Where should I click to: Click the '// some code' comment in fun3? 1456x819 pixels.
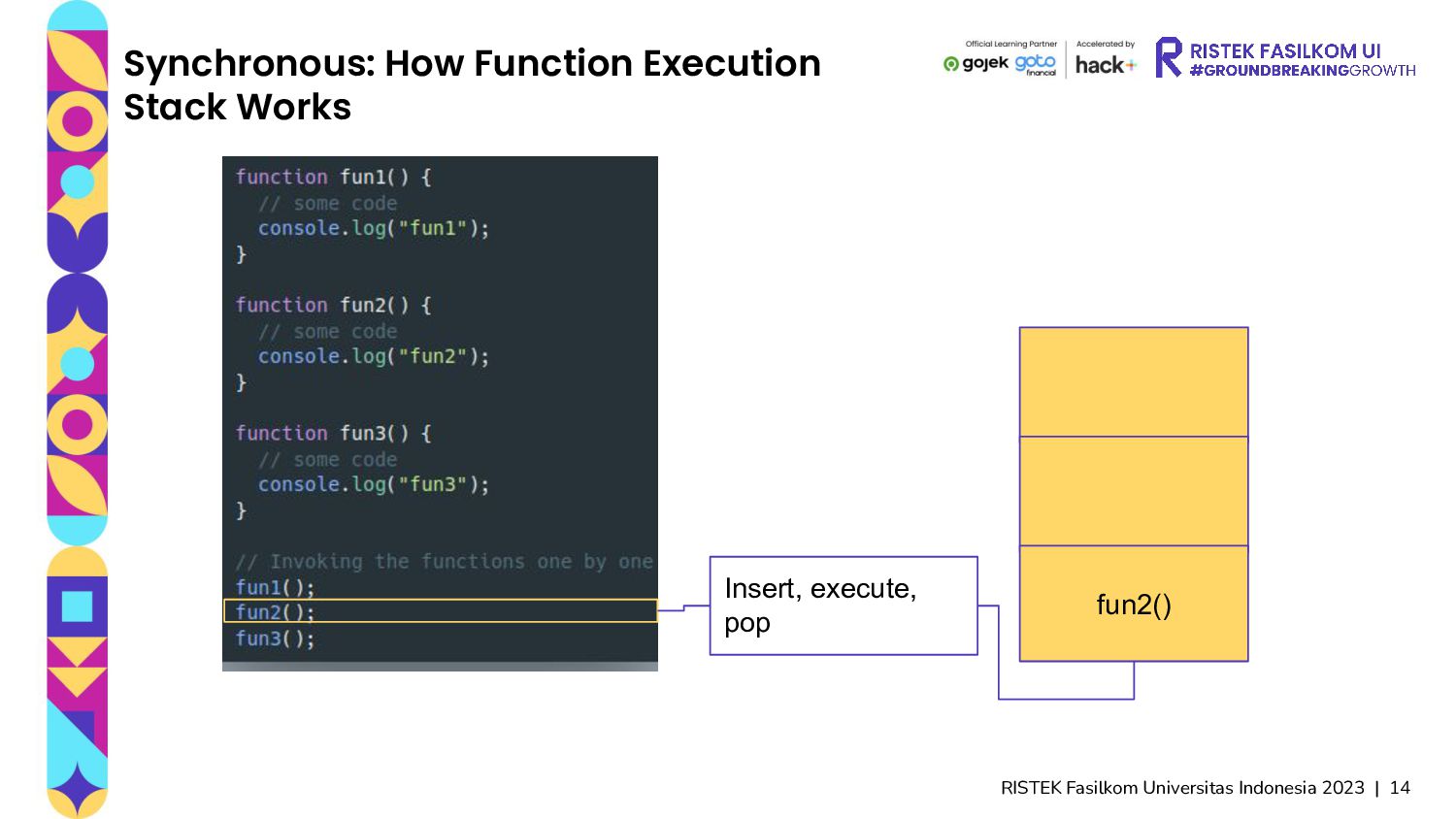pyautogui.click(x=327, y=459)
